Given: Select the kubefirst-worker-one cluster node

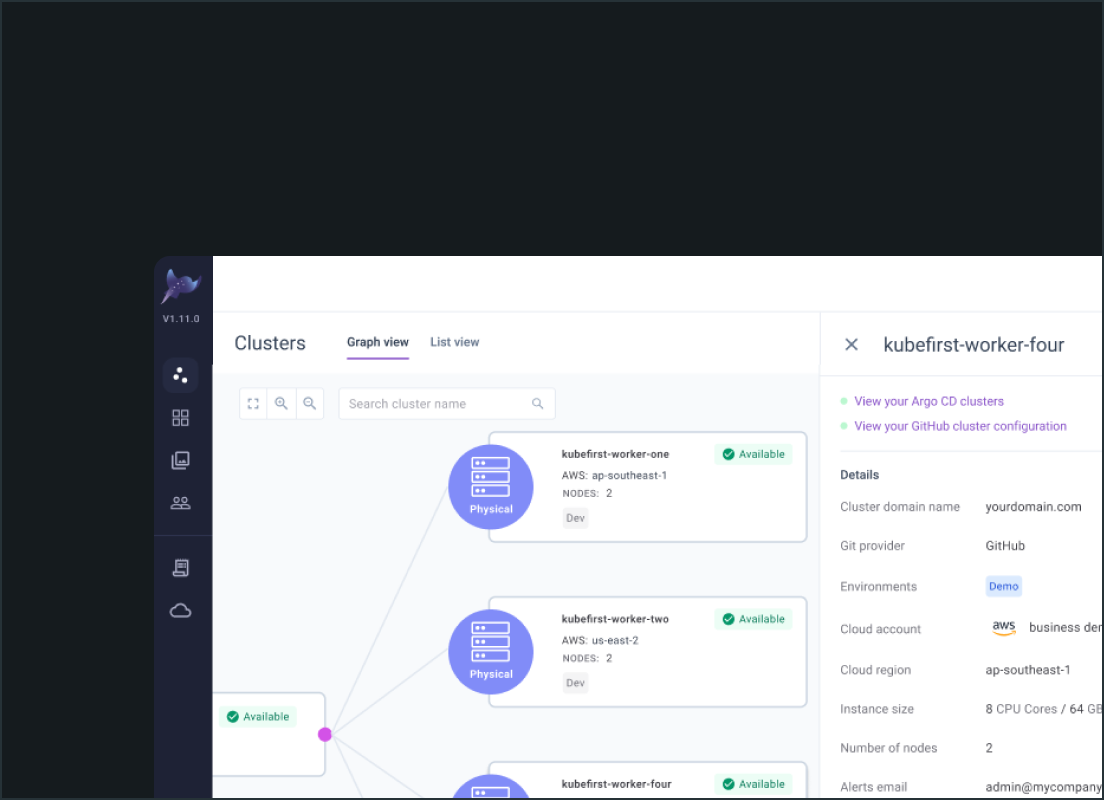Looking at the screenshot, I should point(646,487).
